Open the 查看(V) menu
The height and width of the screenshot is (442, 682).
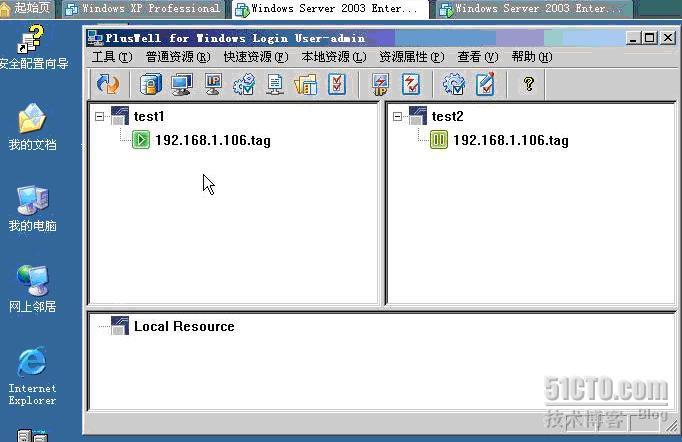coord(478,57)
